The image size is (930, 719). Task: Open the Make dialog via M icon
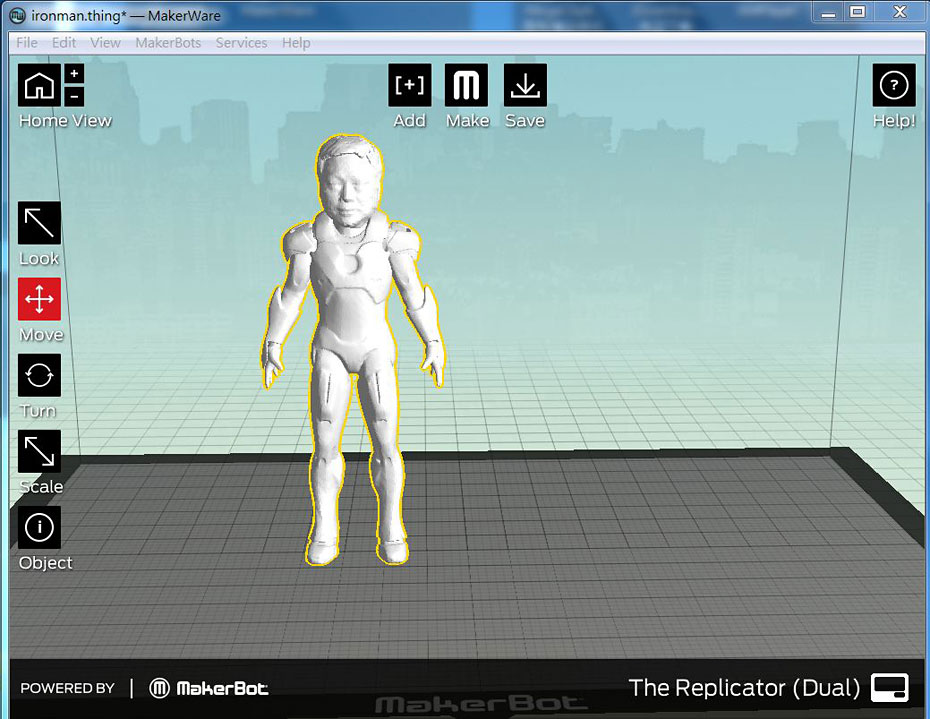(x=466, y=85)
